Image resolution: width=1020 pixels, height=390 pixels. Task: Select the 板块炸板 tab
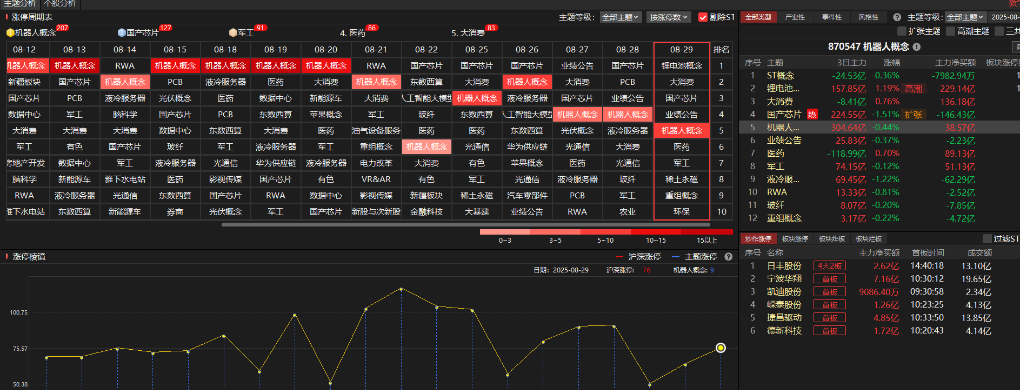click(x=832, y=239)
